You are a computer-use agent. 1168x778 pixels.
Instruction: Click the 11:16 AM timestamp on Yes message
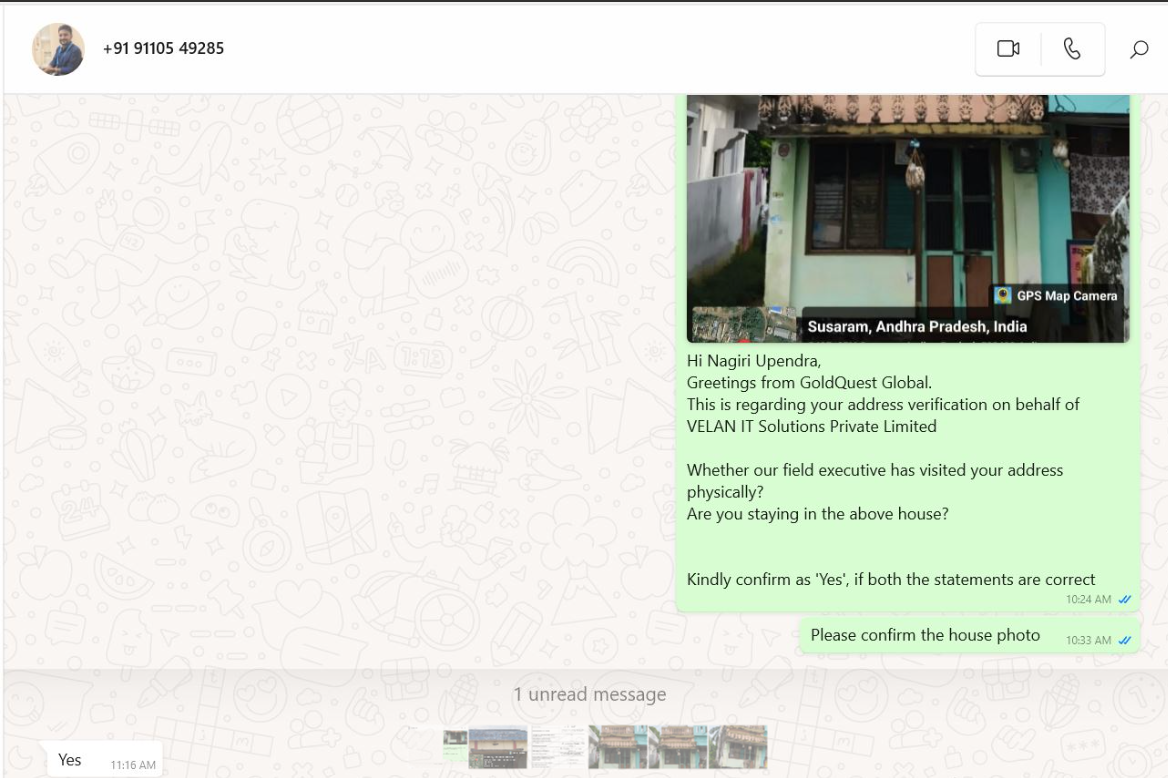133,765
